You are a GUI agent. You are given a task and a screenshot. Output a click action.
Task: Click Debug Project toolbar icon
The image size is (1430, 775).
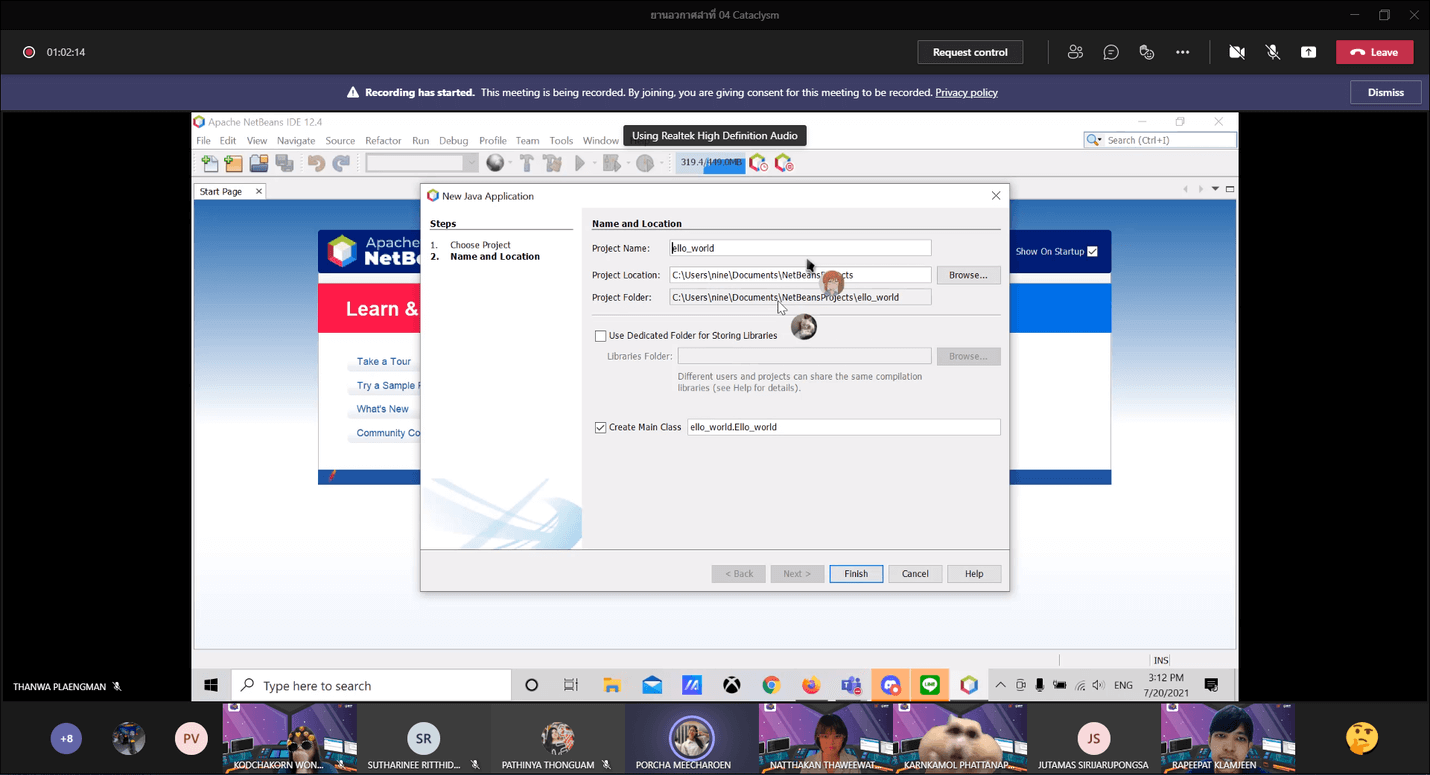(611, 163)
